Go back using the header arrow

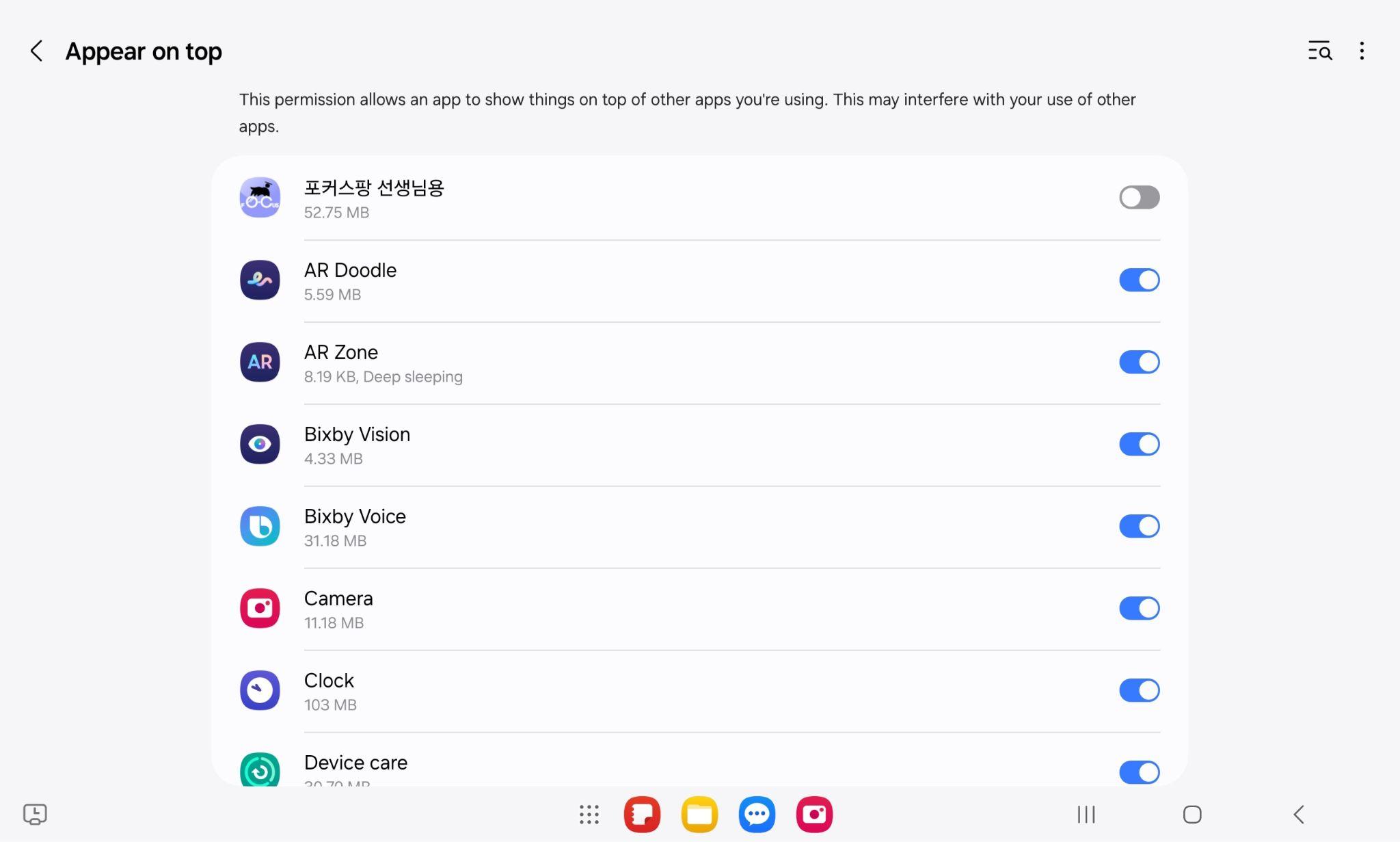point(37,51)
